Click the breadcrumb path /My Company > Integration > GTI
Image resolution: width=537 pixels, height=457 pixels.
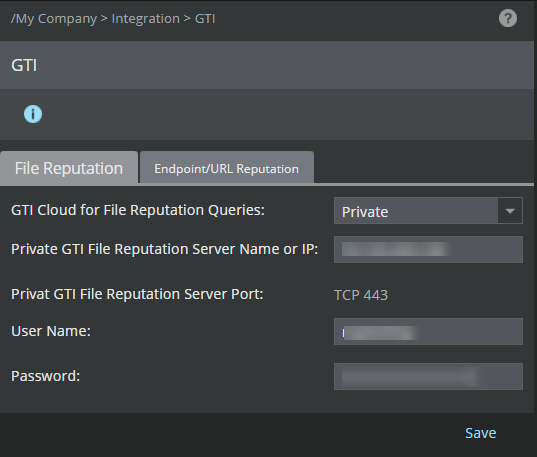(113, 18)
